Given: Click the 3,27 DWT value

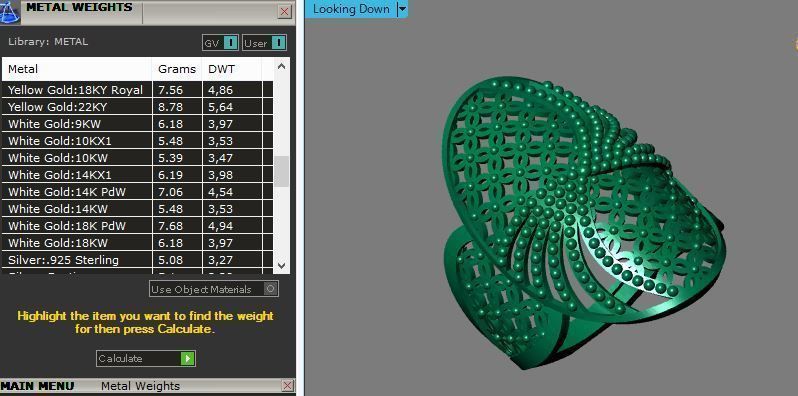Looking at the screenshot, I should click(x=220, y=260).
